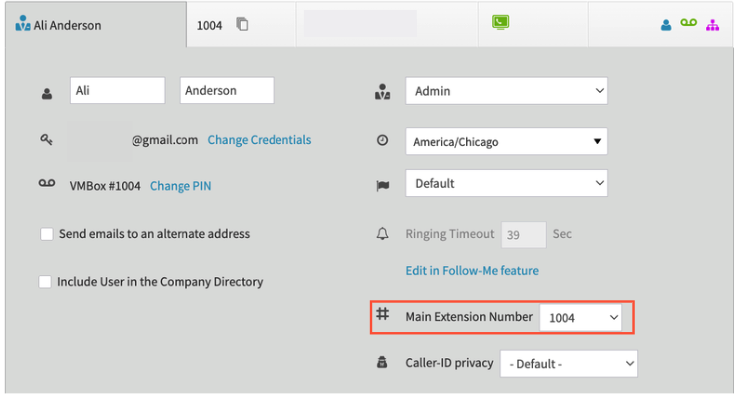Click the flag icon beside Default
The width and height of the screenshot is (741, 396).
(x=383, y=186)
